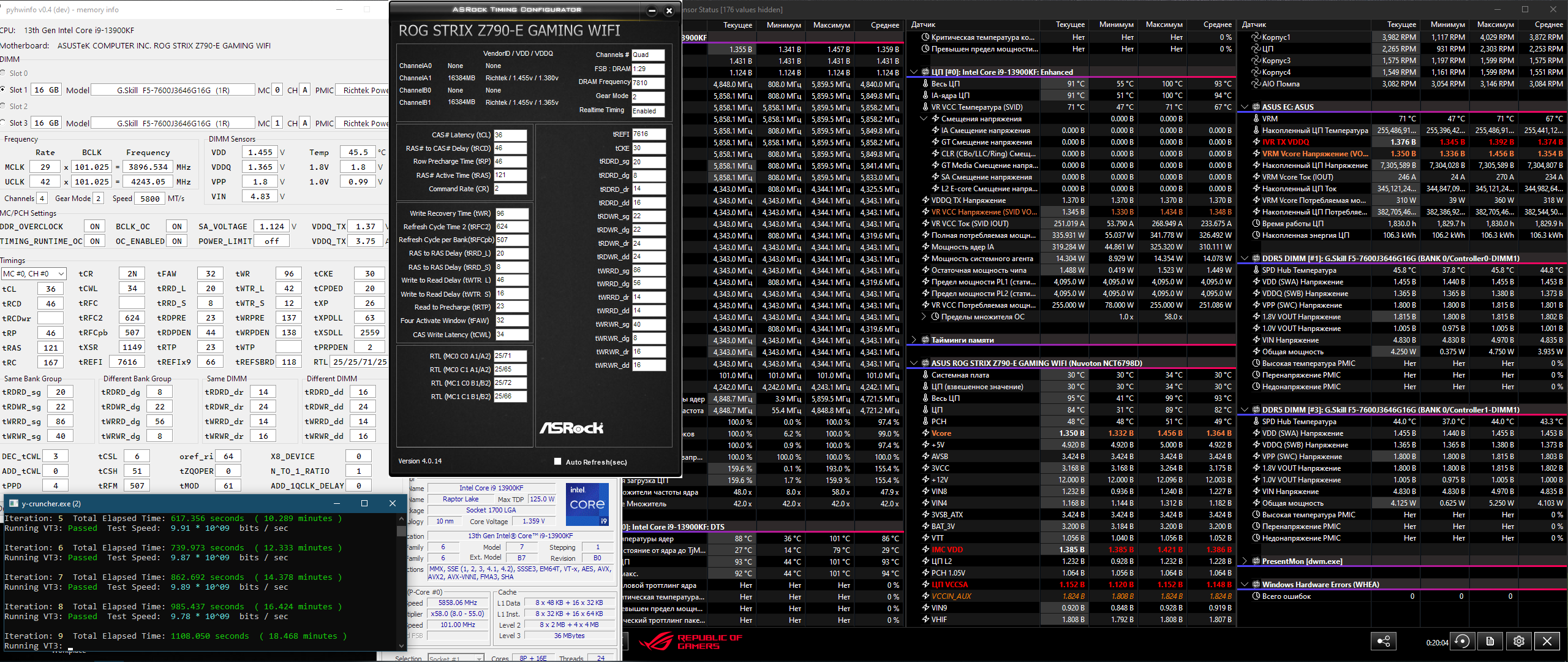Select the Slot 3 radio button
The width and height of the screenshot is (1568, 662).
[4, 123]
